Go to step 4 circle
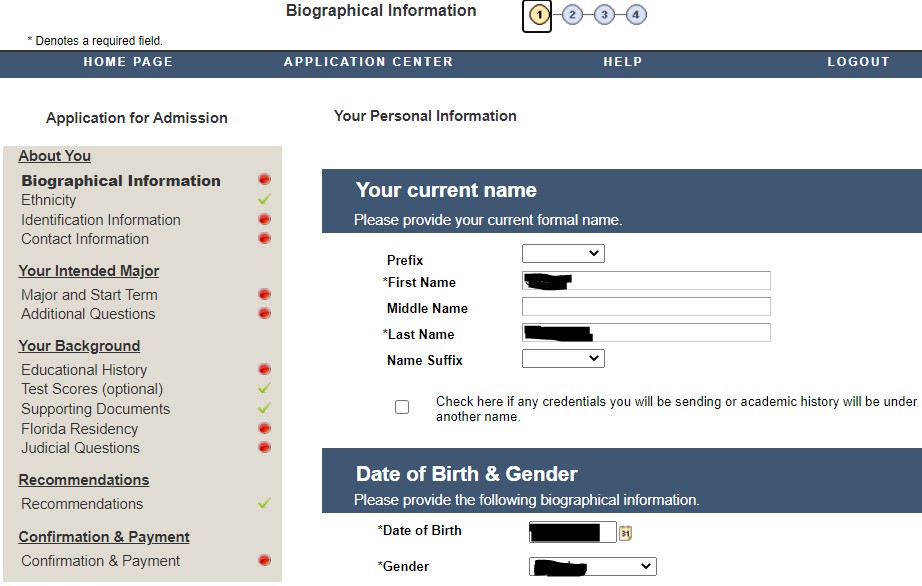Viewport: 922px width, 586px height. [637, 15]
